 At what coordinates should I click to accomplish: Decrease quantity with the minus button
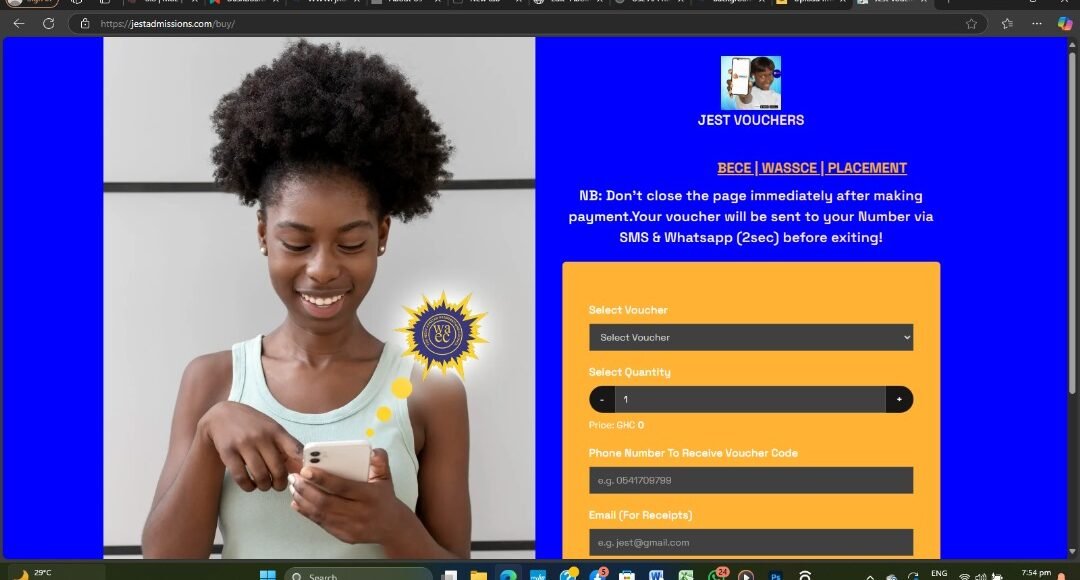click(x=602, y=400)
